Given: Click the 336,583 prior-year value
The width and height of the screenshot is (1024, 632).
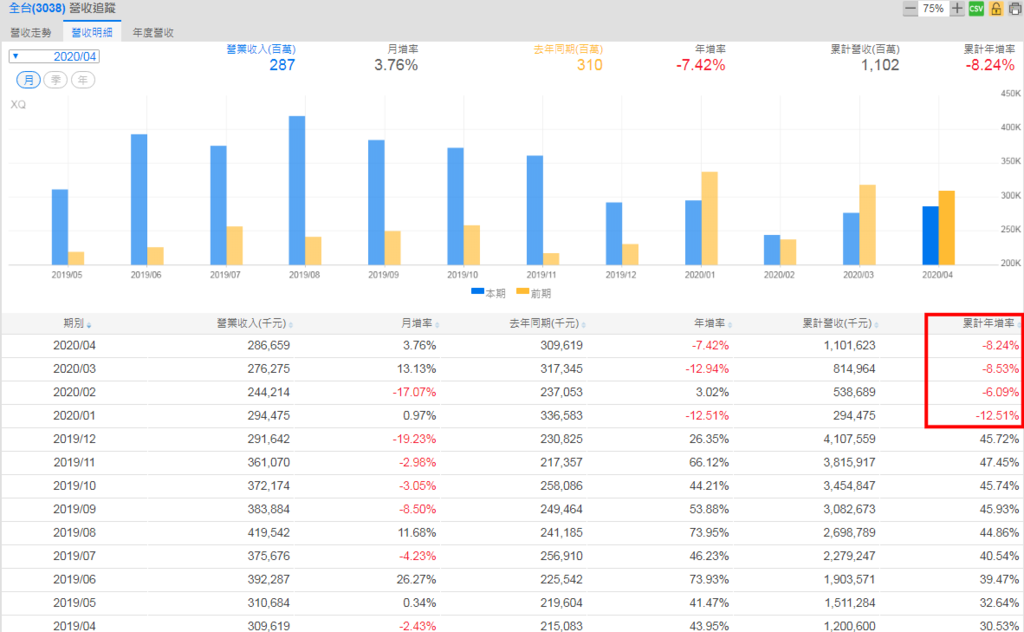Looking at the screenshot, I should click(561, 416).
